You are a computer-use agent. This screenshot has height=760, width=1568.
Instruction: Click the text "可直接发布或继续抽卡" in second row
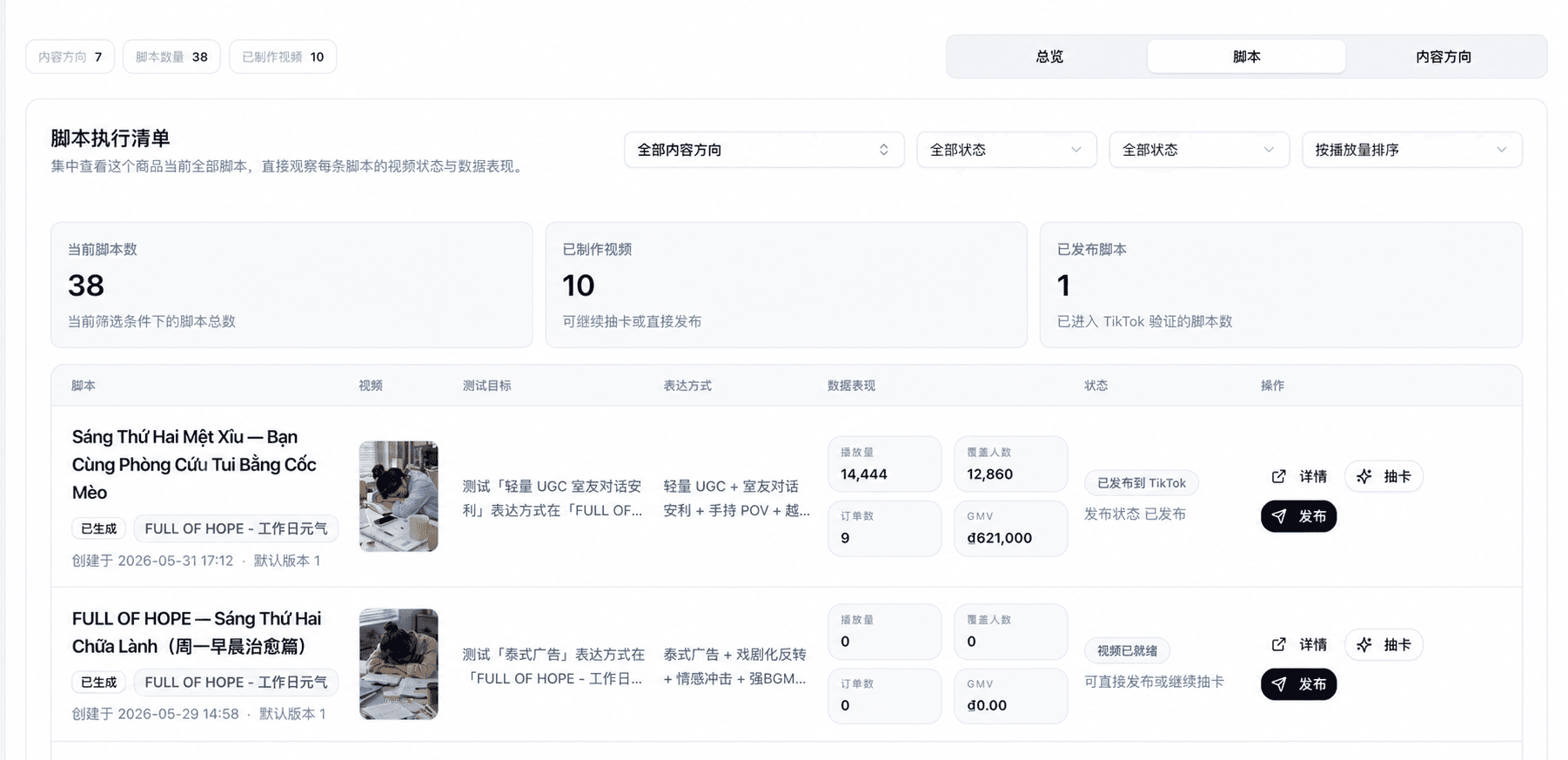point(1154,682)
